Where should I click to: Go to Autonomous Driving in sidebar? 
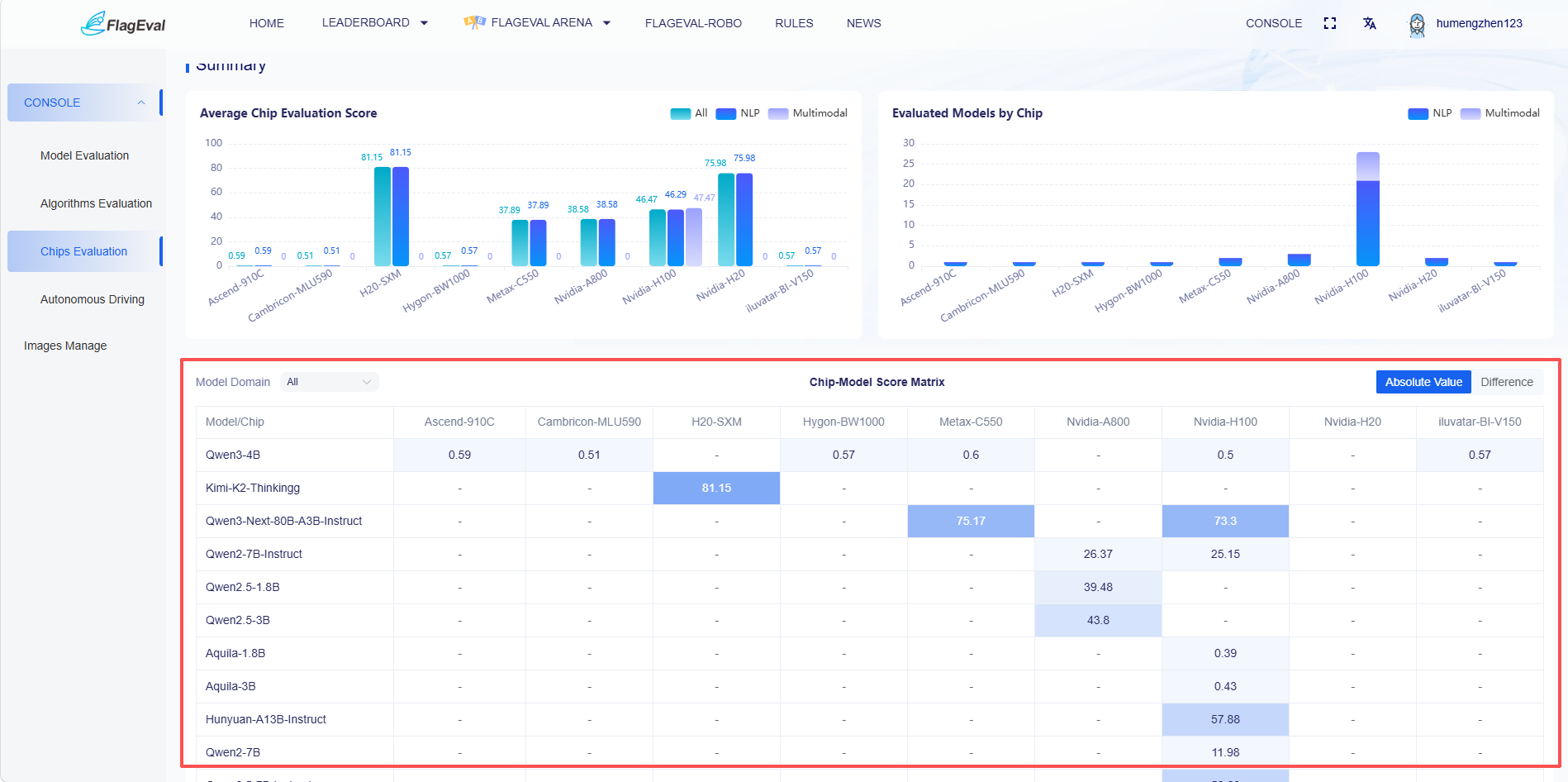tap(93, 299)
